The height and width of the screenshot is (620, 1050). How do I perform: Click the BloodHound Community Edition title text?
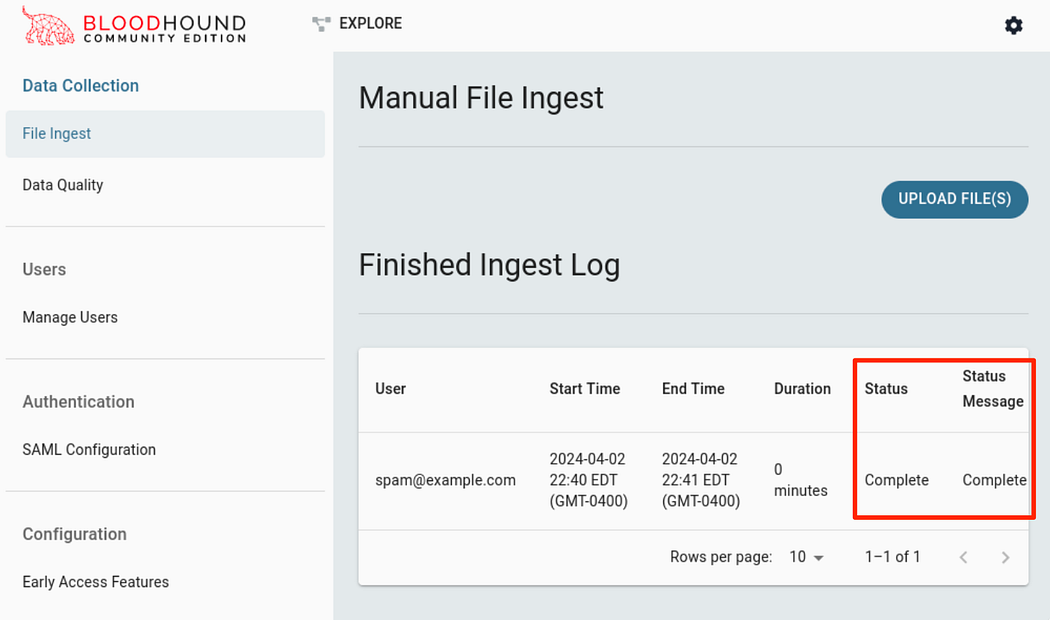[165, 29]
